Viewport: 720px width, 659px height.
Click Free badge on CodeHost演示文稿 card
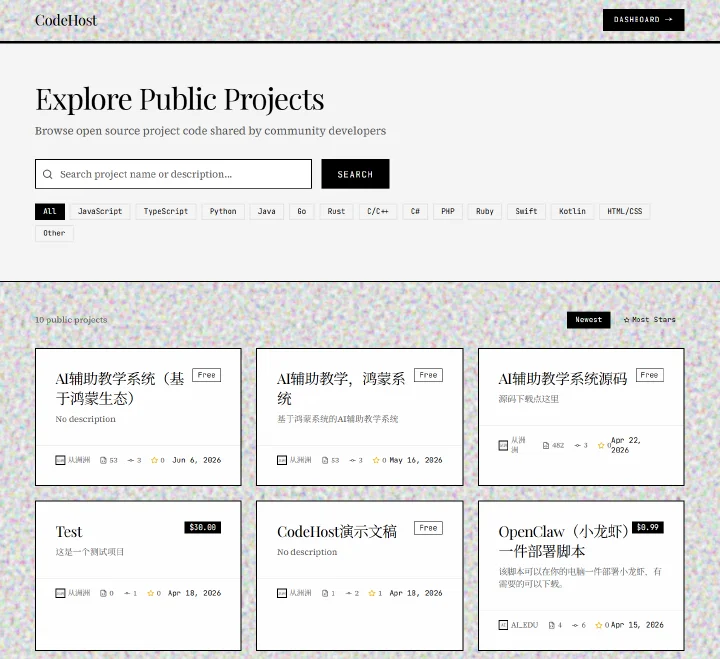[428, 528]
